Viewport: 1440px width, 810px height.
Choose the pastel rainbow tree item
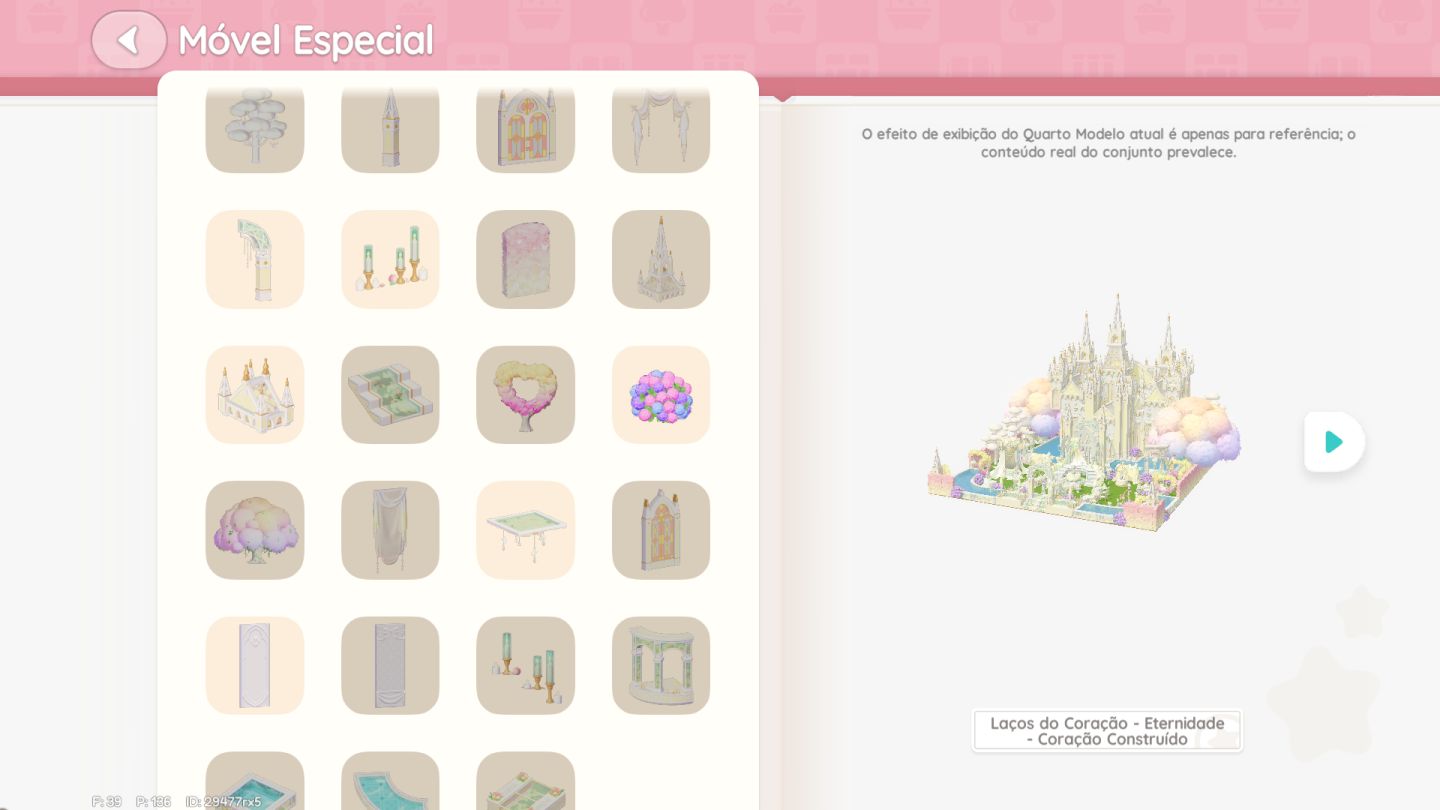click(255, 530)
